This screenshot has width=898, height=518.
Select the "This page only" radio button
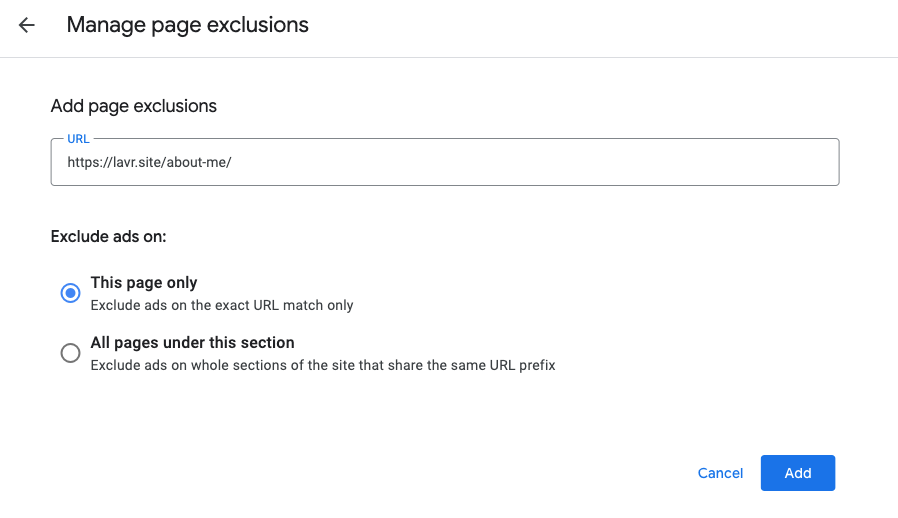pos(70,293)
